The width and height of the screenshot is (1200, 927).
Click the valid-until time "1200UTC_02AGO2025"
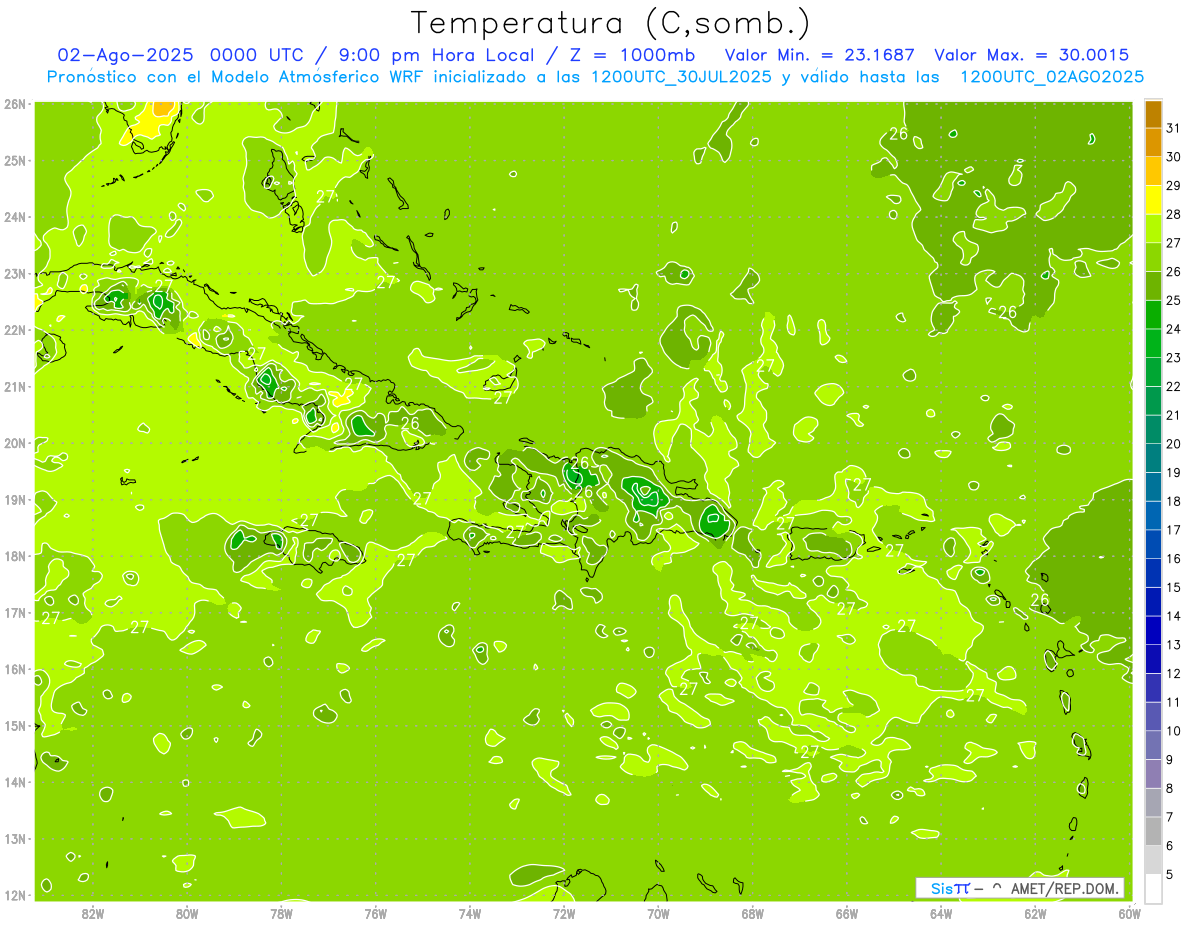(1052, 77)
